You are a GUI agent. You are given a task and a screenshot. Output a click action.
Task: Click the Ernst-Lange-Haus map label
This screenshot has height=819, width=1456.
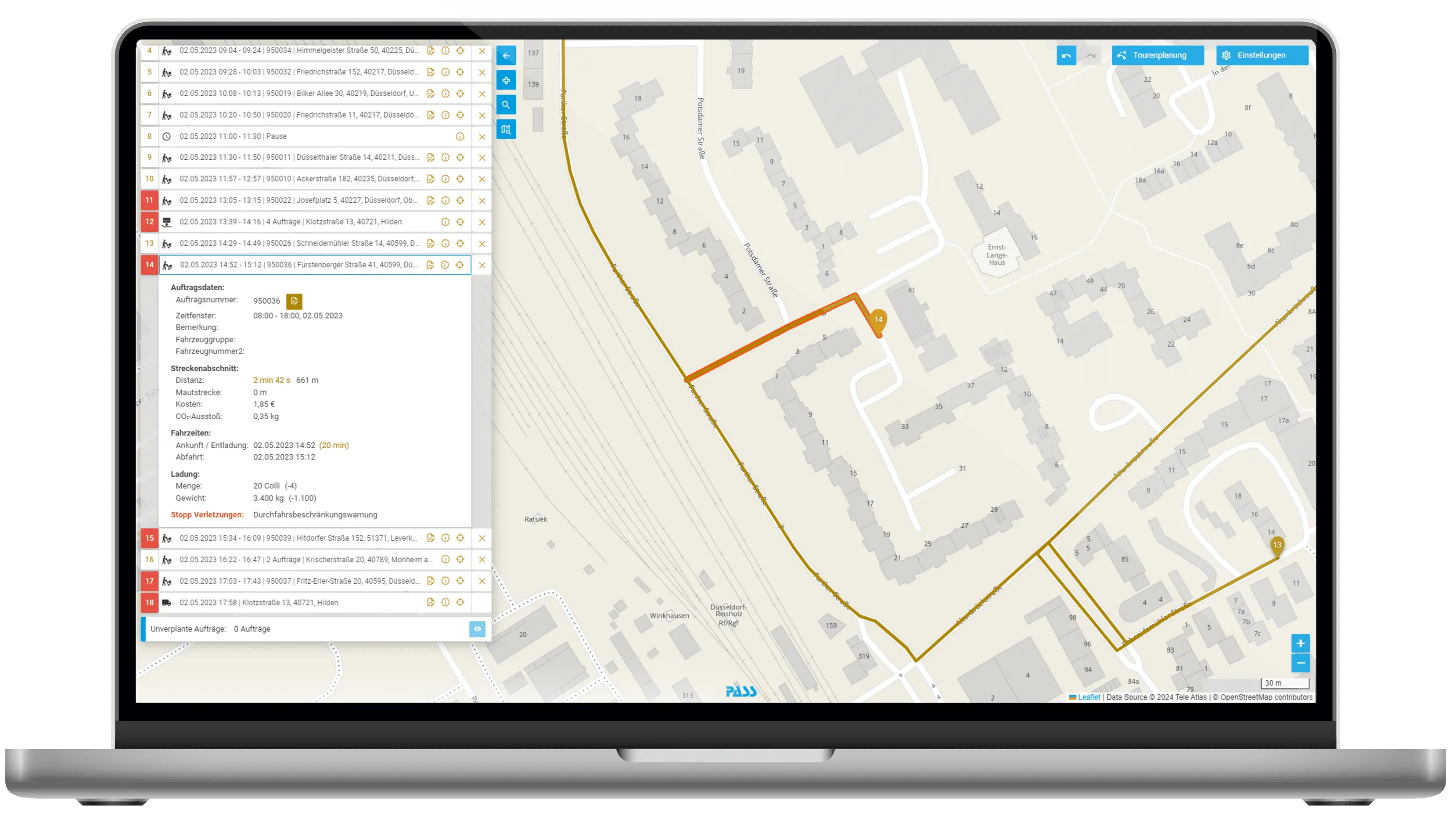(x=997, y=255)
